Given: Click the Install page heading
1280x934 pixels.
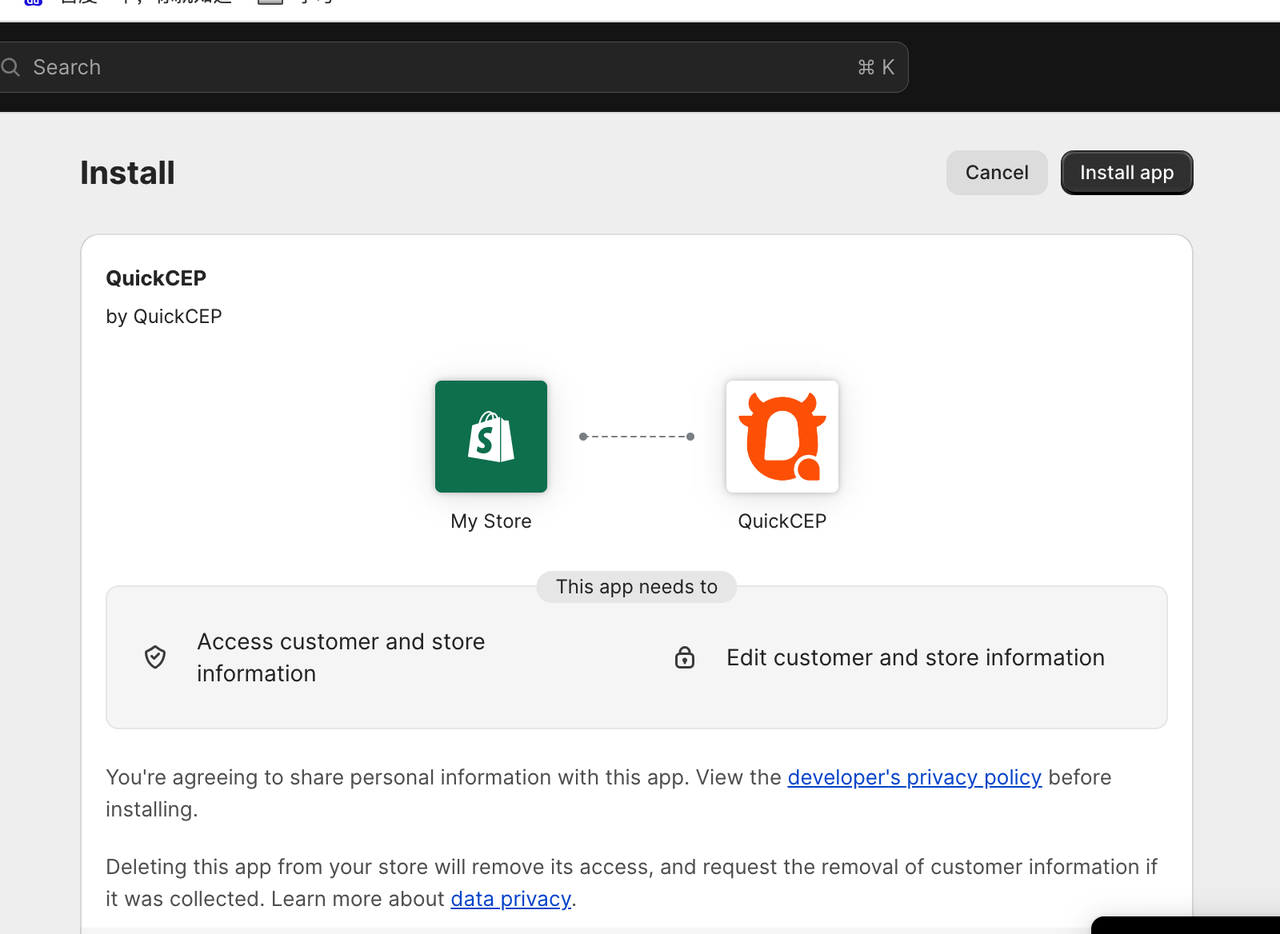Looking at the screenshot, I should [x=127, y=173].
